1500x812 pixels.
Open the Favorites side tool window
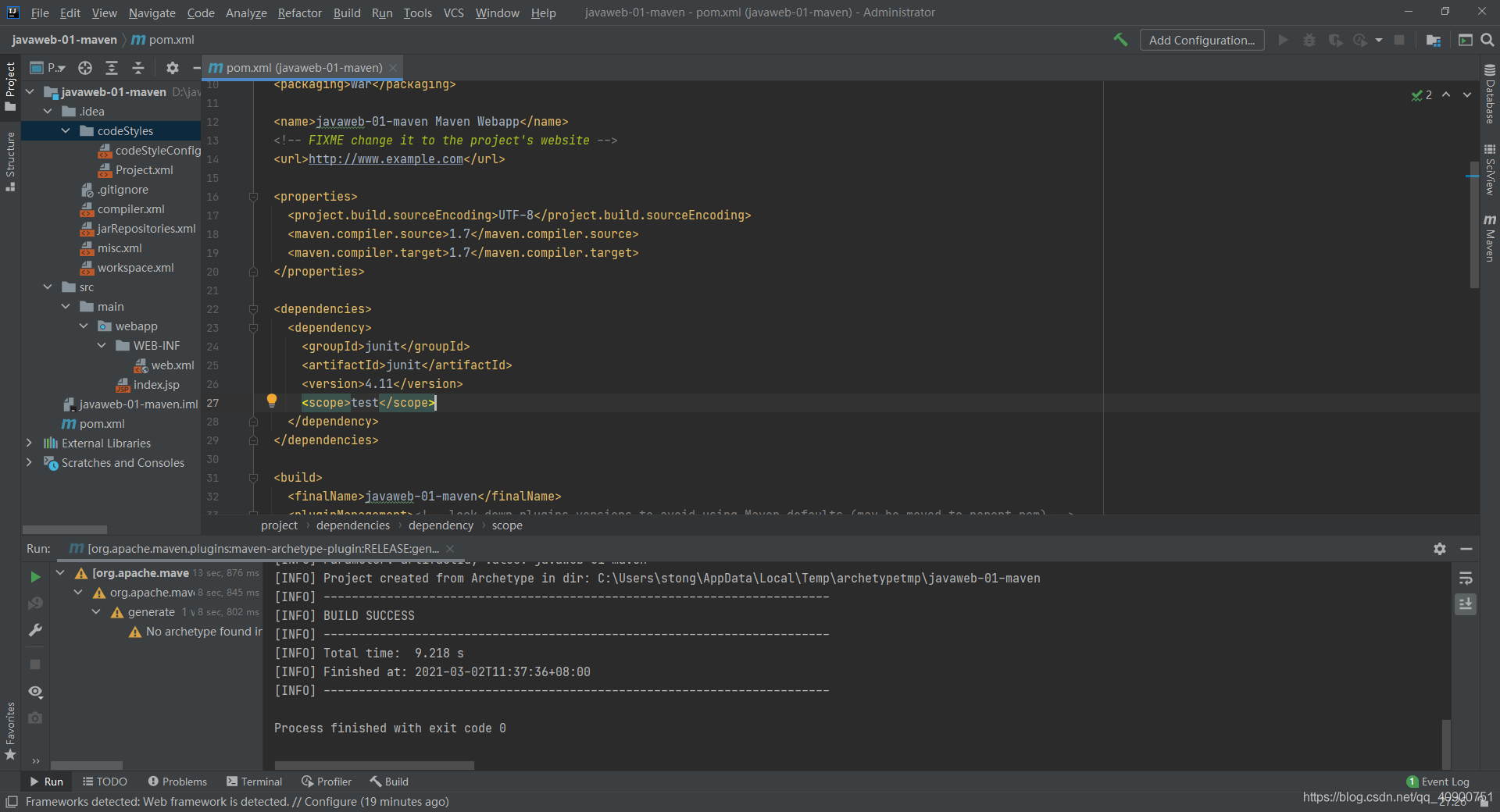[10, 731]
